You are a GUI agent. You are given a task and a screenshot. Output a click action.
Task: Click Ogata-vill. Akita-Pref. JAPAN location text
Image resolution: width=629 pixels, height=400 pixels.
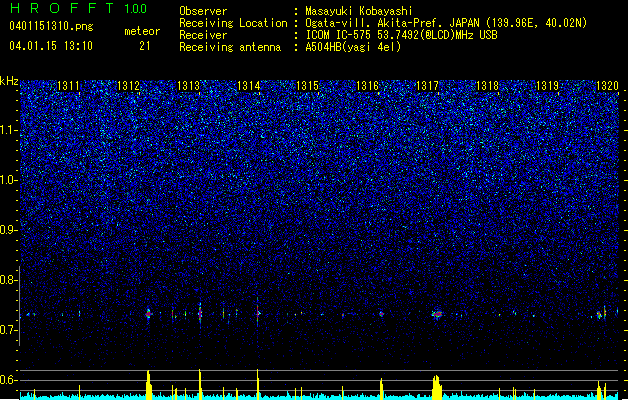pos(446,23)
